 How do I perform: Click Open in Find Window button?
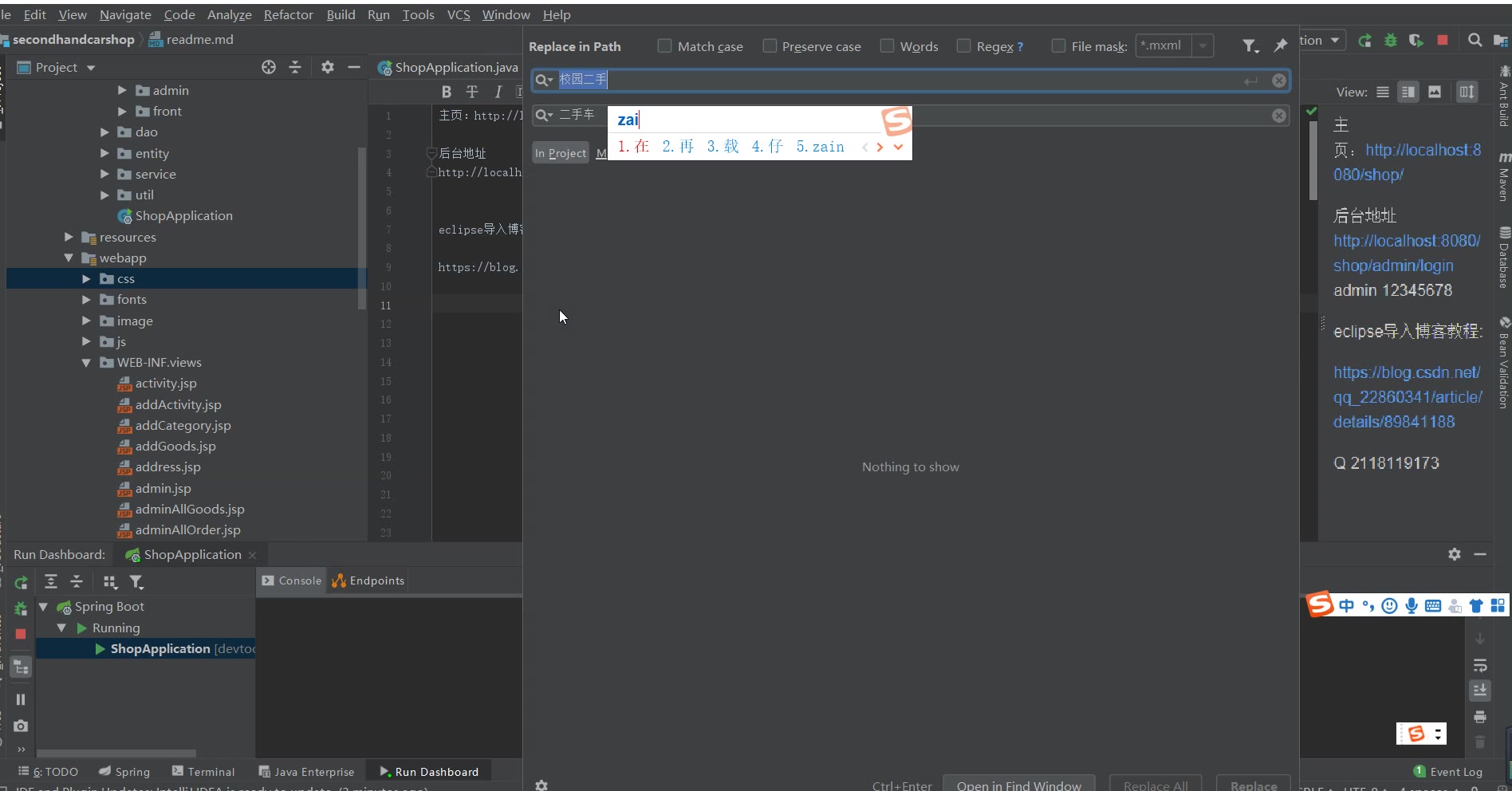(x=1018, y=785)
